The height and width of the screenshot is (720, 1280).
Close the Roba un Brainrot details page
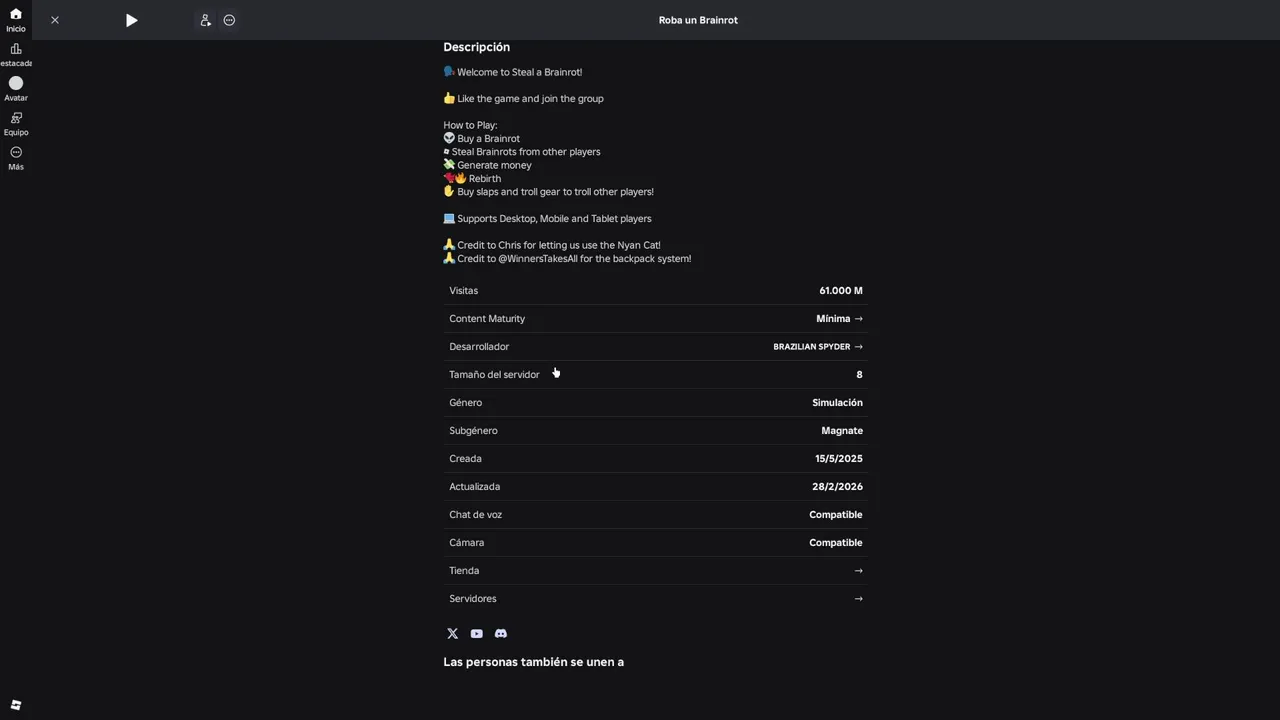click(x=55, y=20)
